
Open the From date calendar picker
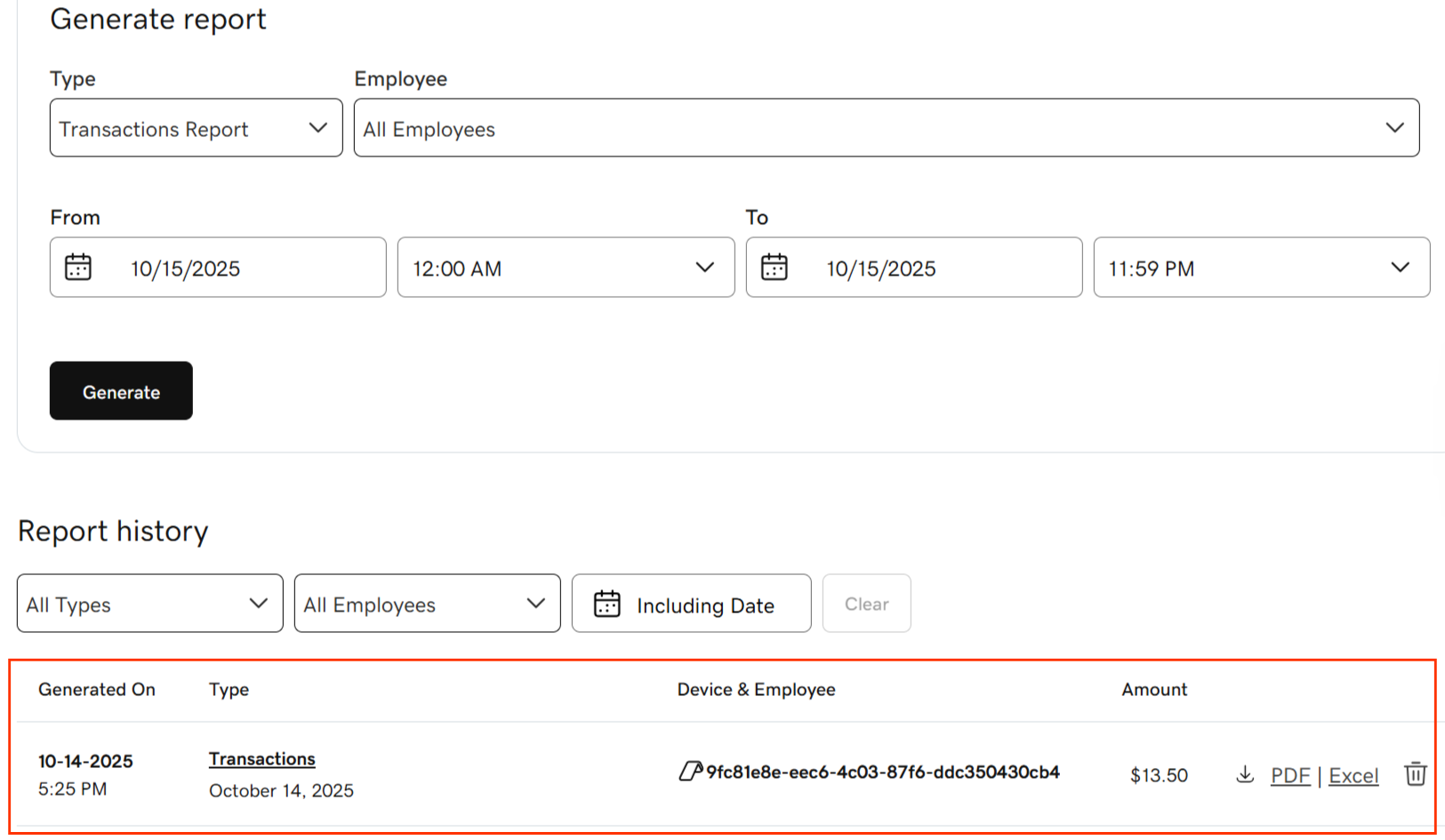tap(78, 267)
